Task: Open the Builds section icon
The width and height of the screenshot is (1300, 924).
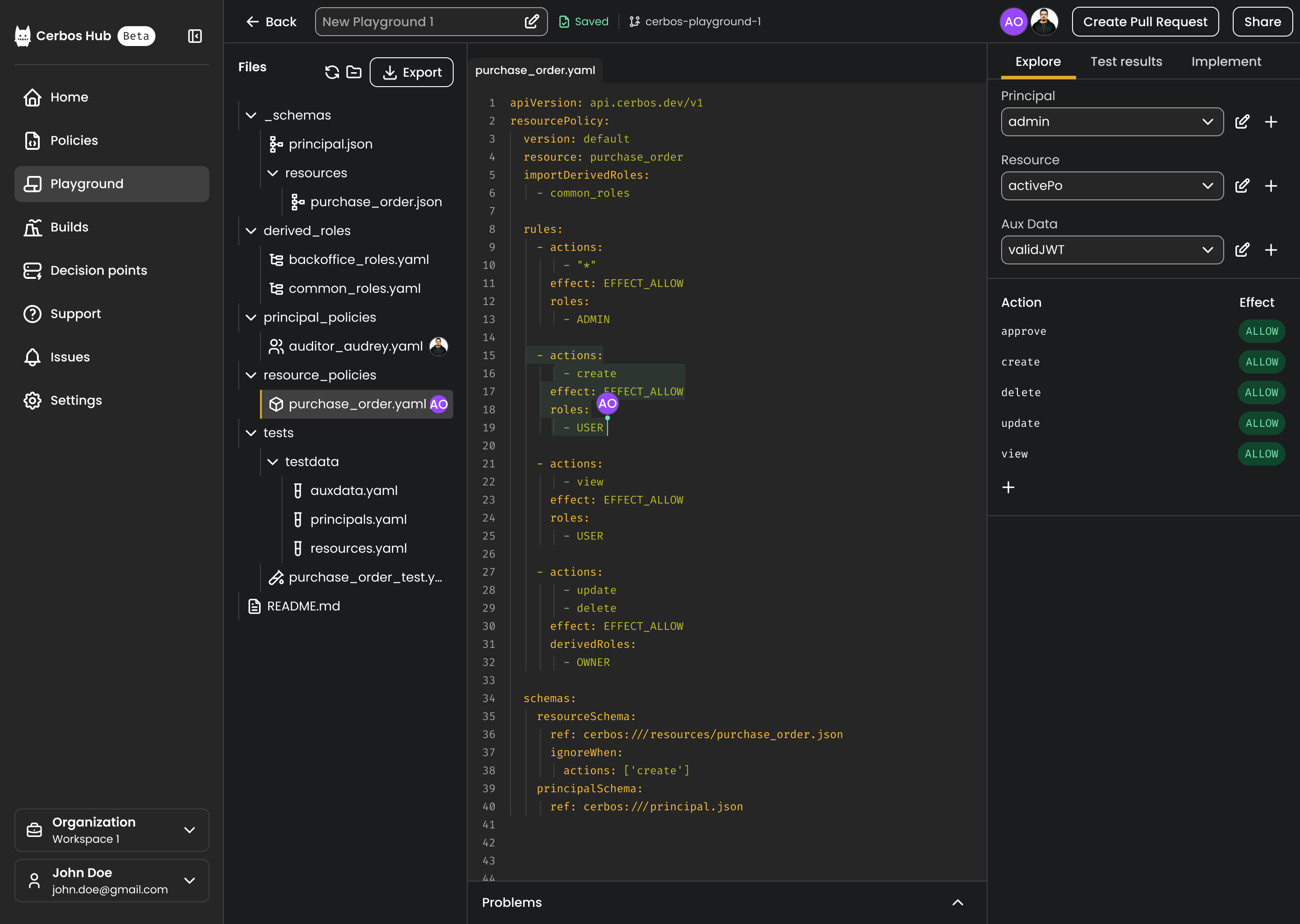Action: 32,227
